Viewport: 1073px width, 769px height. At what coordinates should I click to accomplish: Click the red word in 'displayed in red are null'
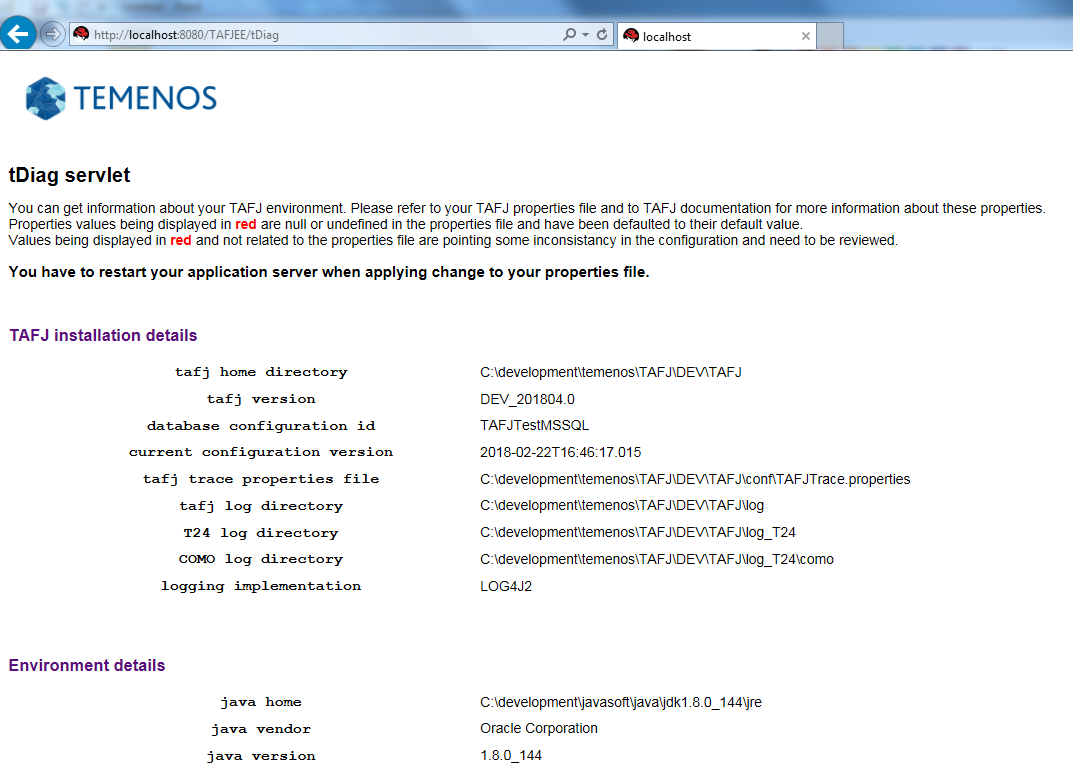click(246, 224)
